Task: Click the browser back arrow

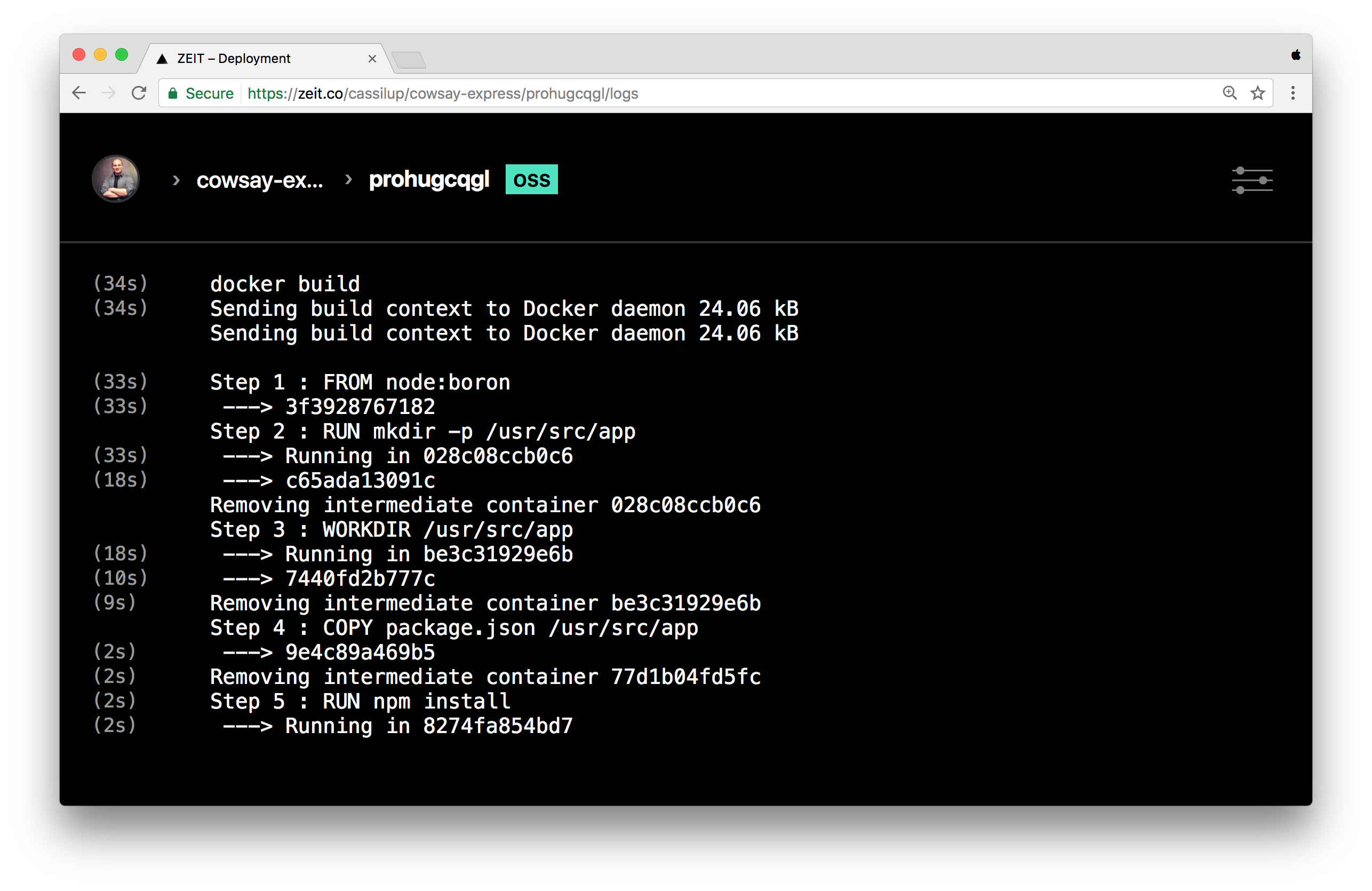Action: (x=79, y=93)
